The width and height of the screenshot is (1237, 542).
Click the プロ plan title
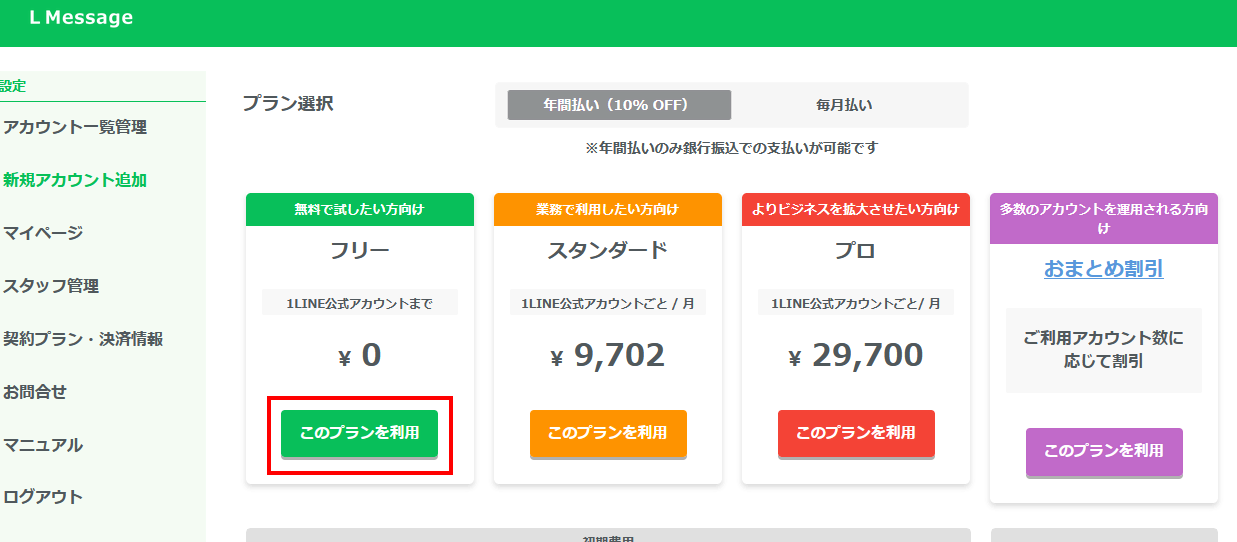tap(856, 251)
